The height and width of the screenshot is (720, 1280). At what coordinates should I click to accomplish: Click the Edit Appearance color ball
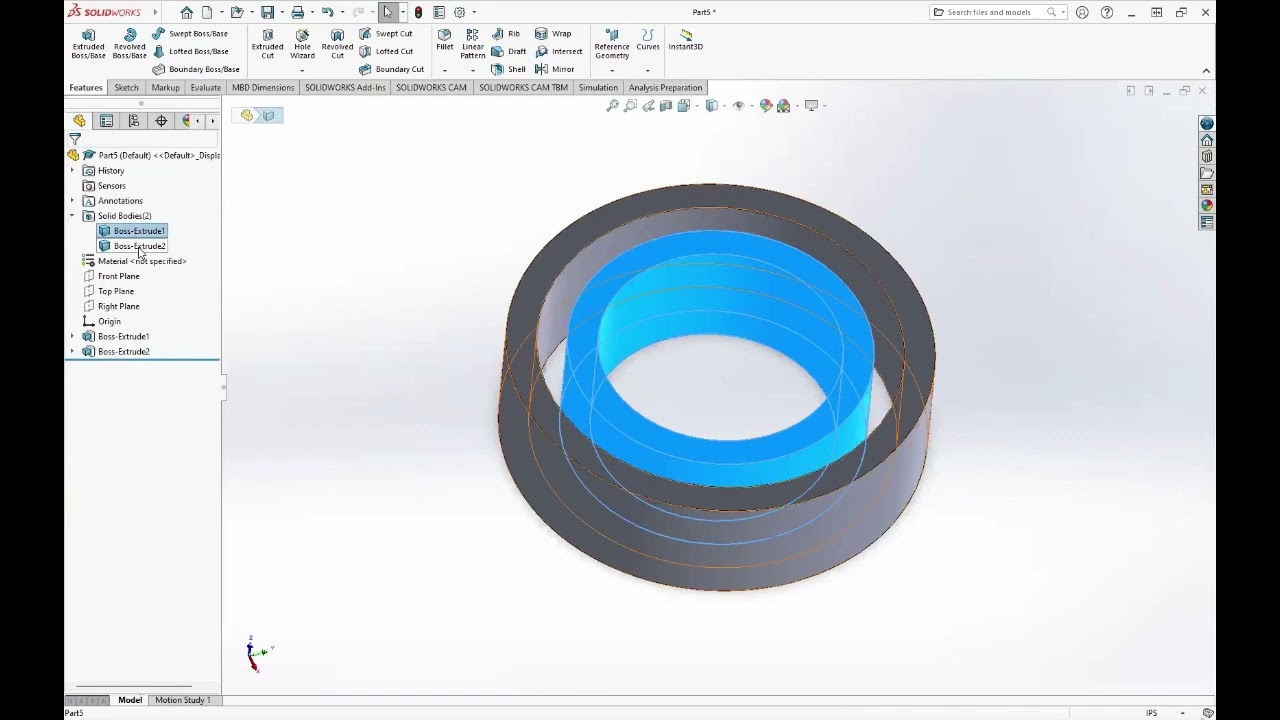pos(766,105)
